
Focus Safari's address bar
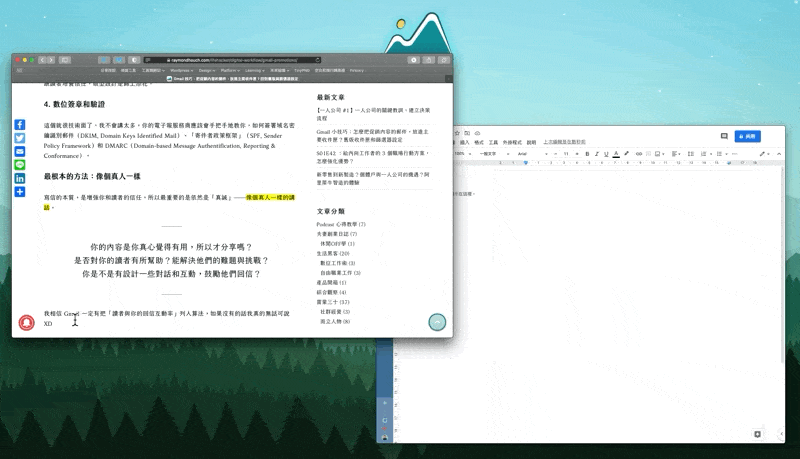[232, 60]
